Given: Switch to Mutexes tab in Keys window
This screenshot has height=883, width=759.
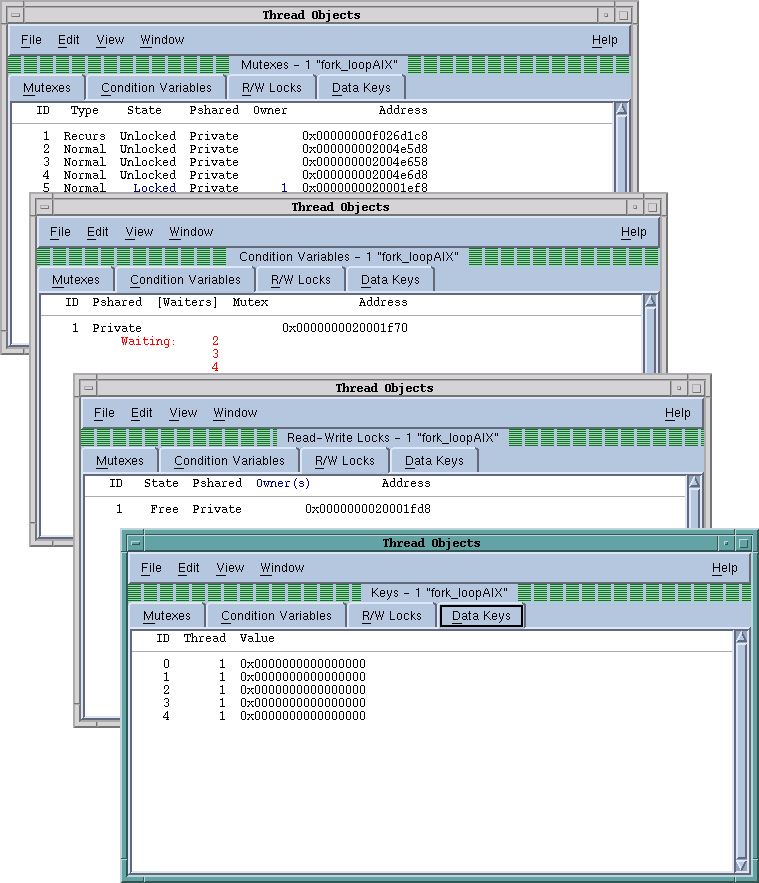Looking at the screenshot, I should tap(166, 616).
